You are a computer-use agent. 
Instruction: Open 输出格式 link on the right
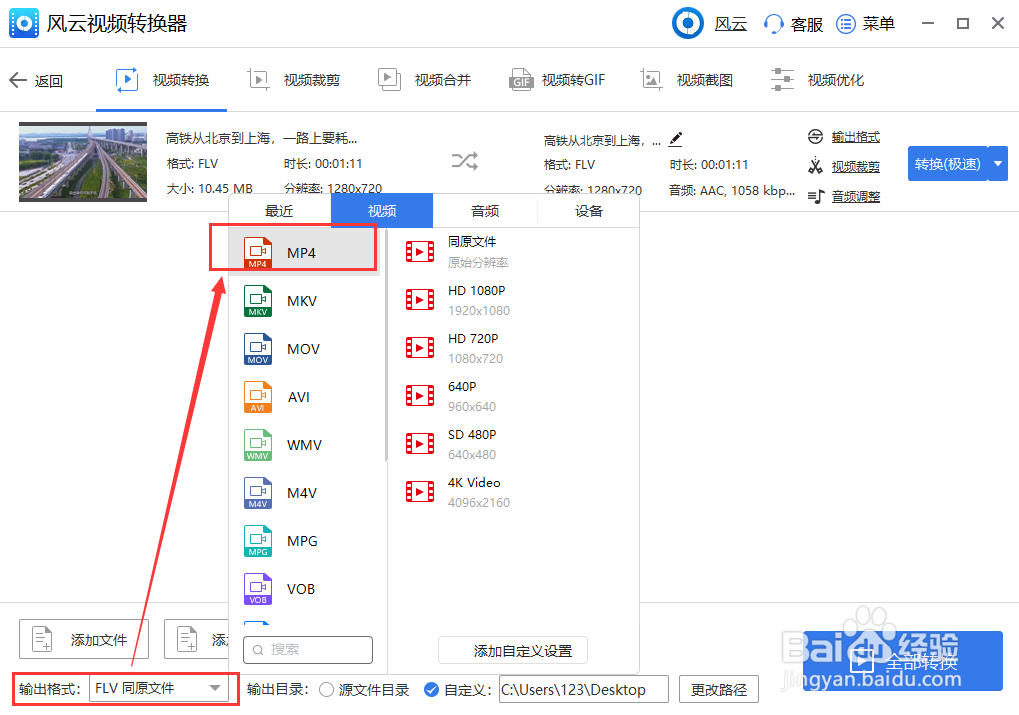pyautogui.click(x=855, y=137)
